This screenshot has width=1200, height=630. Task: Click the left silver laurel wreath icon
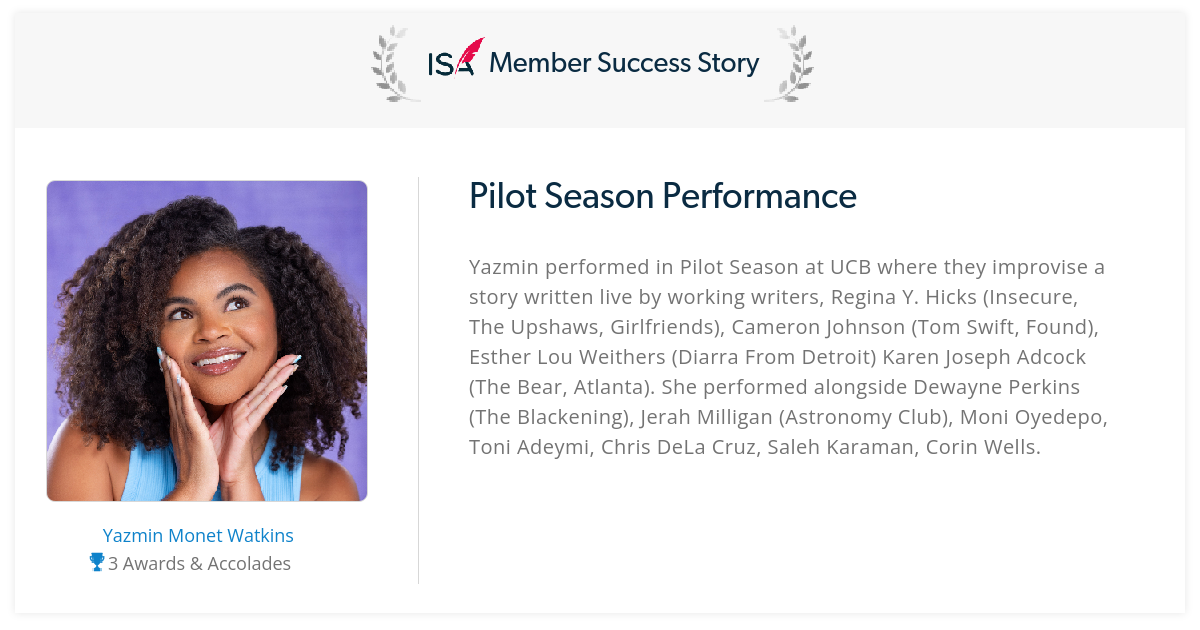pos(396,64)
